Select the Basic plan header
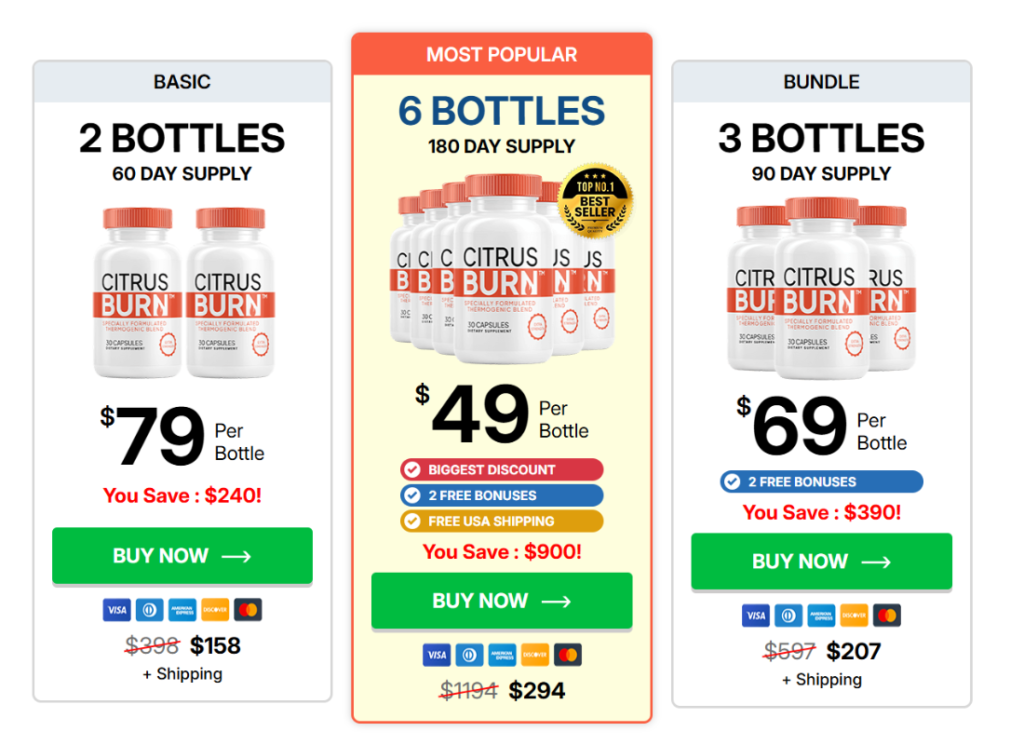Image resolution: width=1024 pixels, height=745 pixels. point(182,82)
